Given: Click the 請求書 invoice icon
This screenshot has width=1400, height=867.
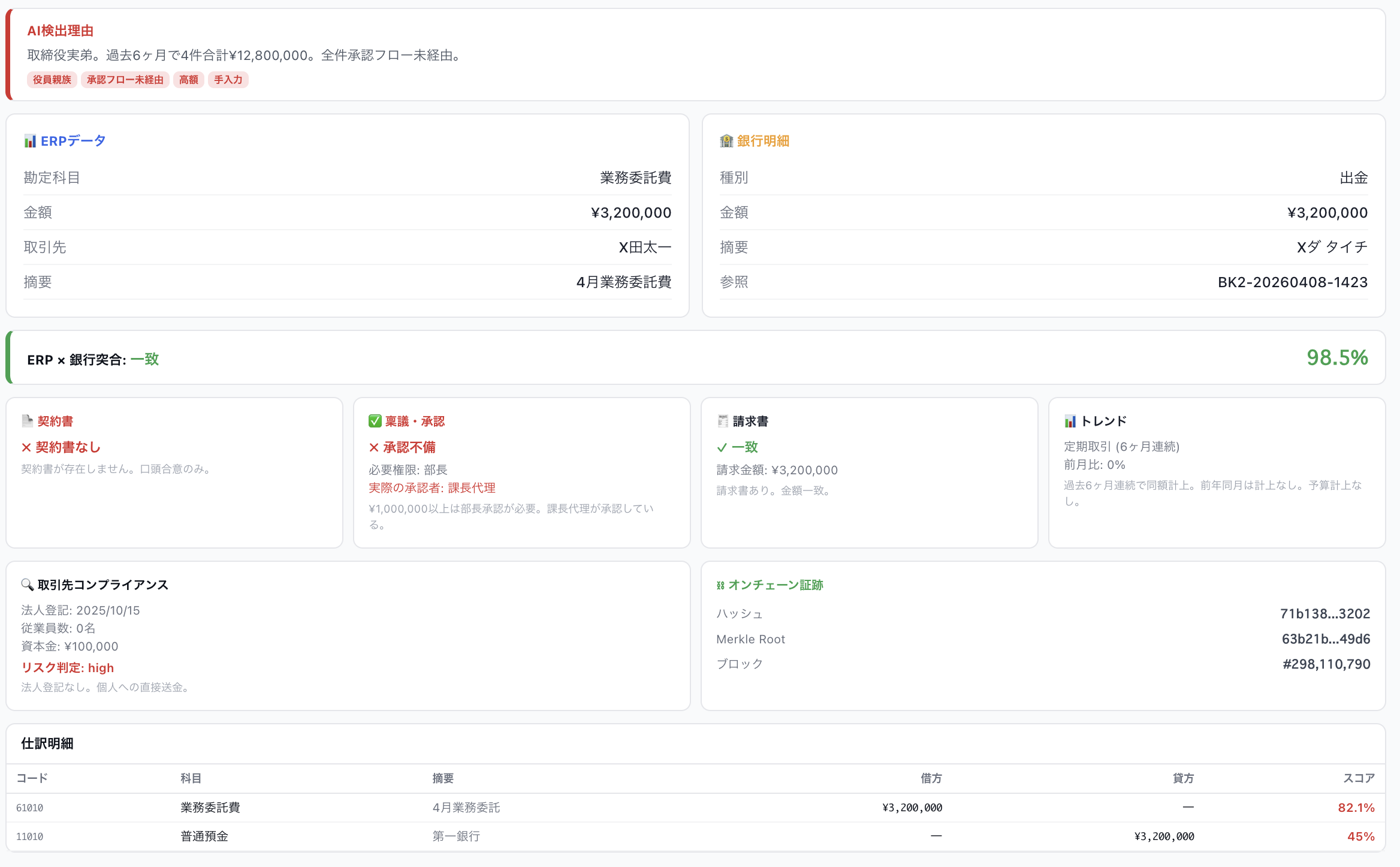Looking at the screenshot, I should [723, 421].
